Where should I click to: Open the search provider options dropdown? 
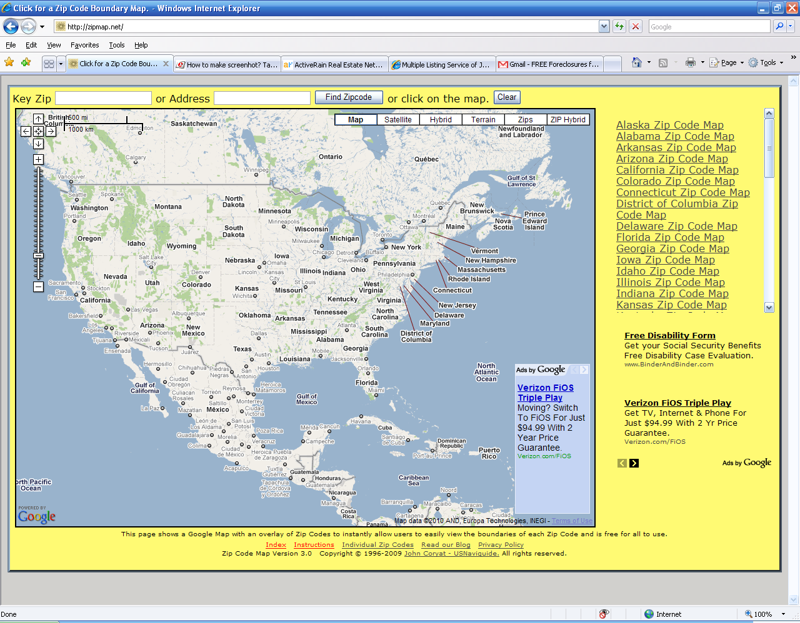tap(790, 27)
